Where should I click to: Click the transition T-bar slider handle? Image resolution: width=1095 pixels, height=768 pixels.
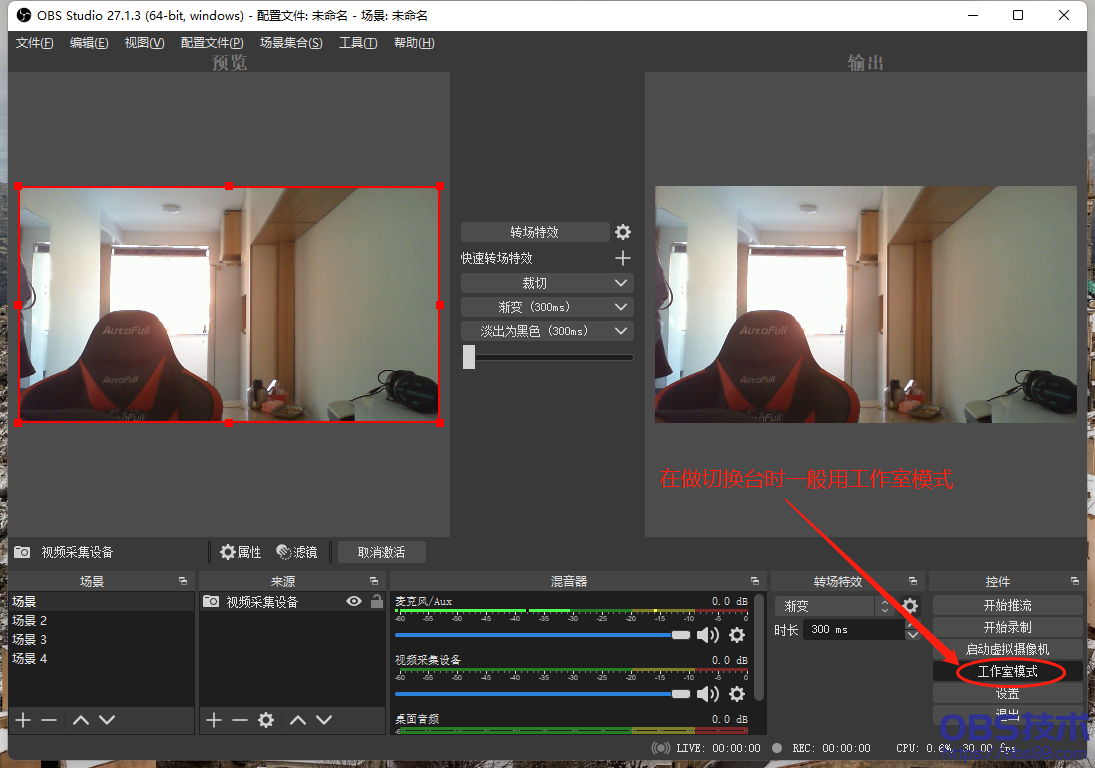pos(469,357)
